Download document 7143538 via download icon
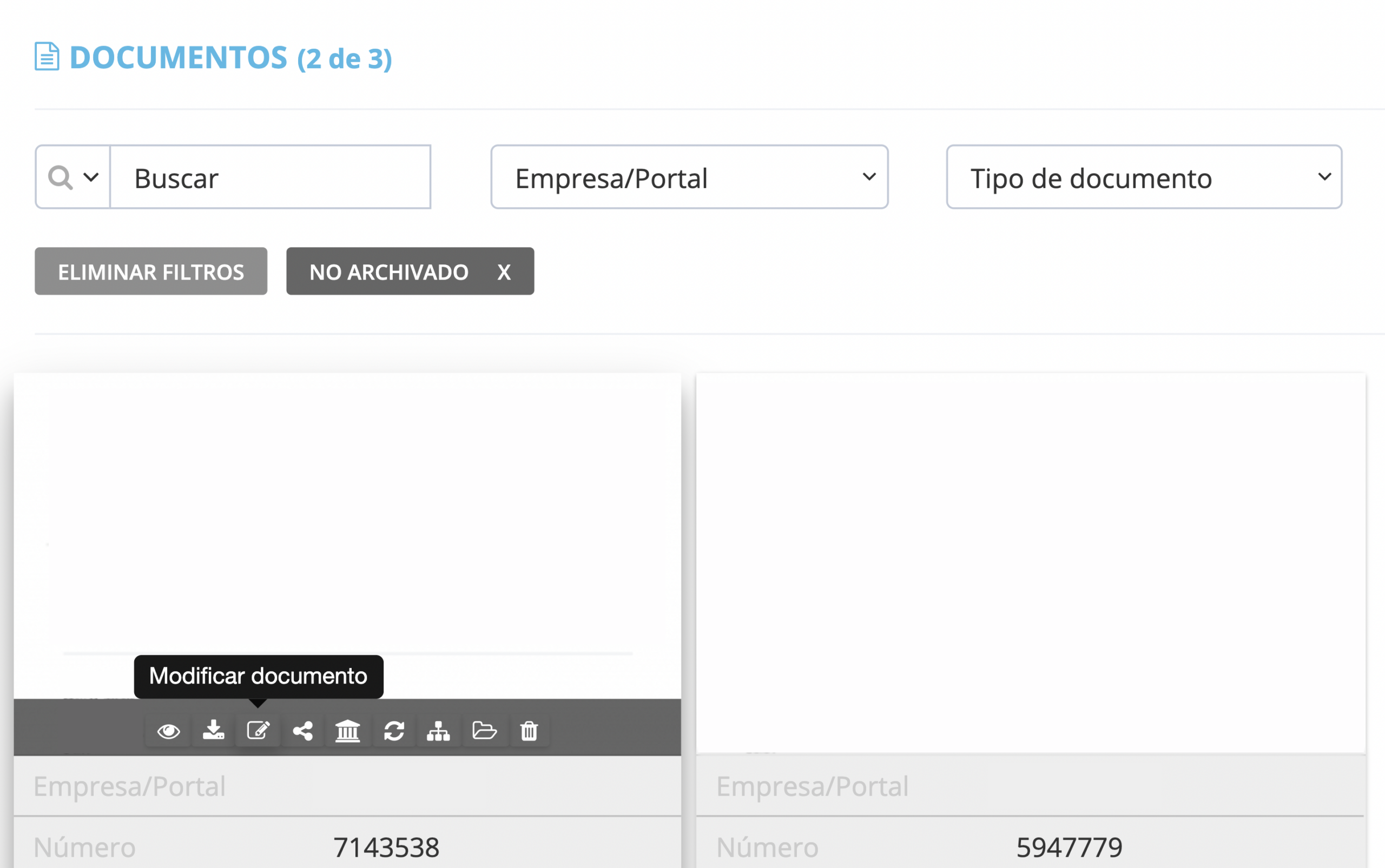1385x868 pixels. (214, 731)
